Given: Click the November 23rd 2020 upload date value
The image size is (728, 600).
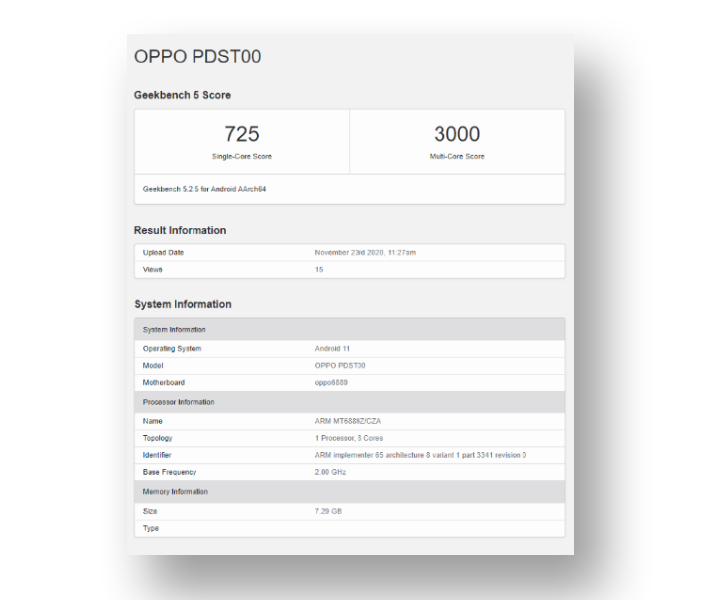Looking at the screenshot, I should (365, 253).
